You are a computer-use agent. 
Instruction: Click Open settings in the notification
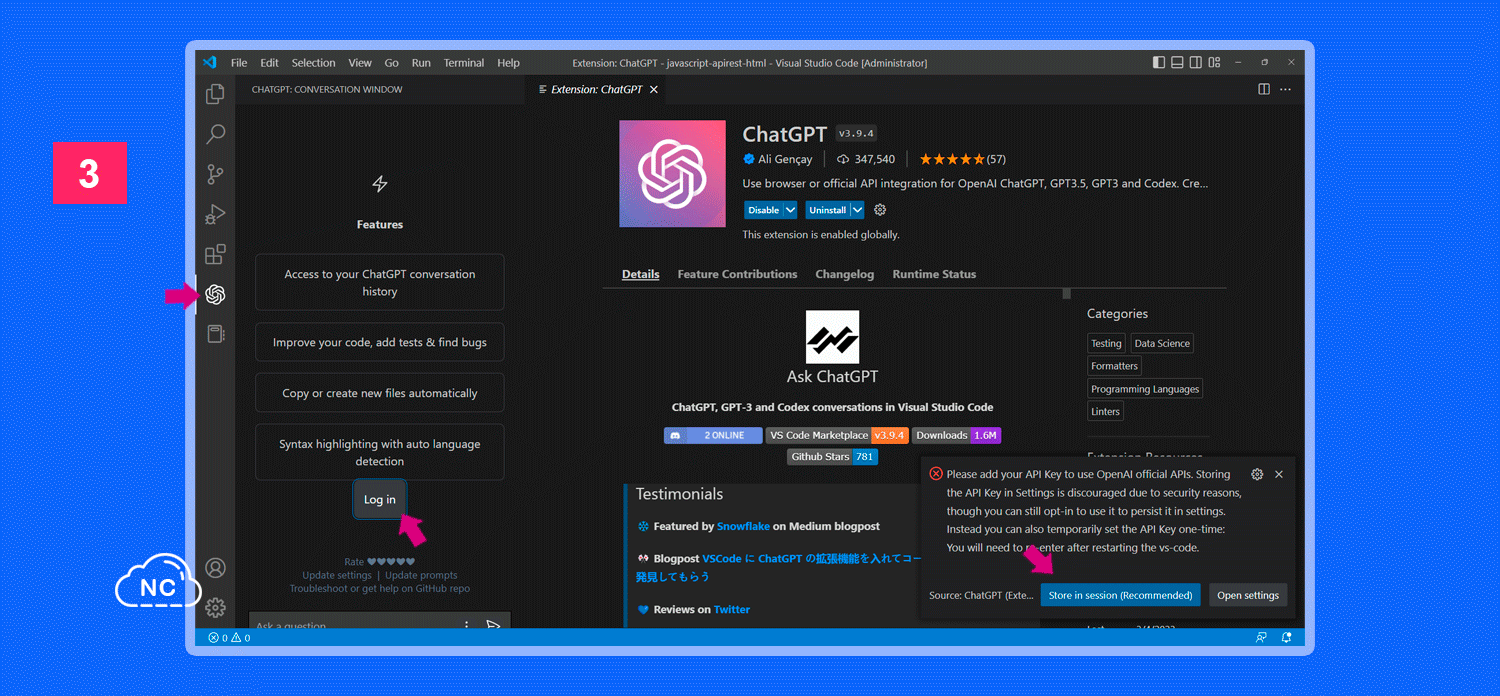click(x=1248, y=595)
